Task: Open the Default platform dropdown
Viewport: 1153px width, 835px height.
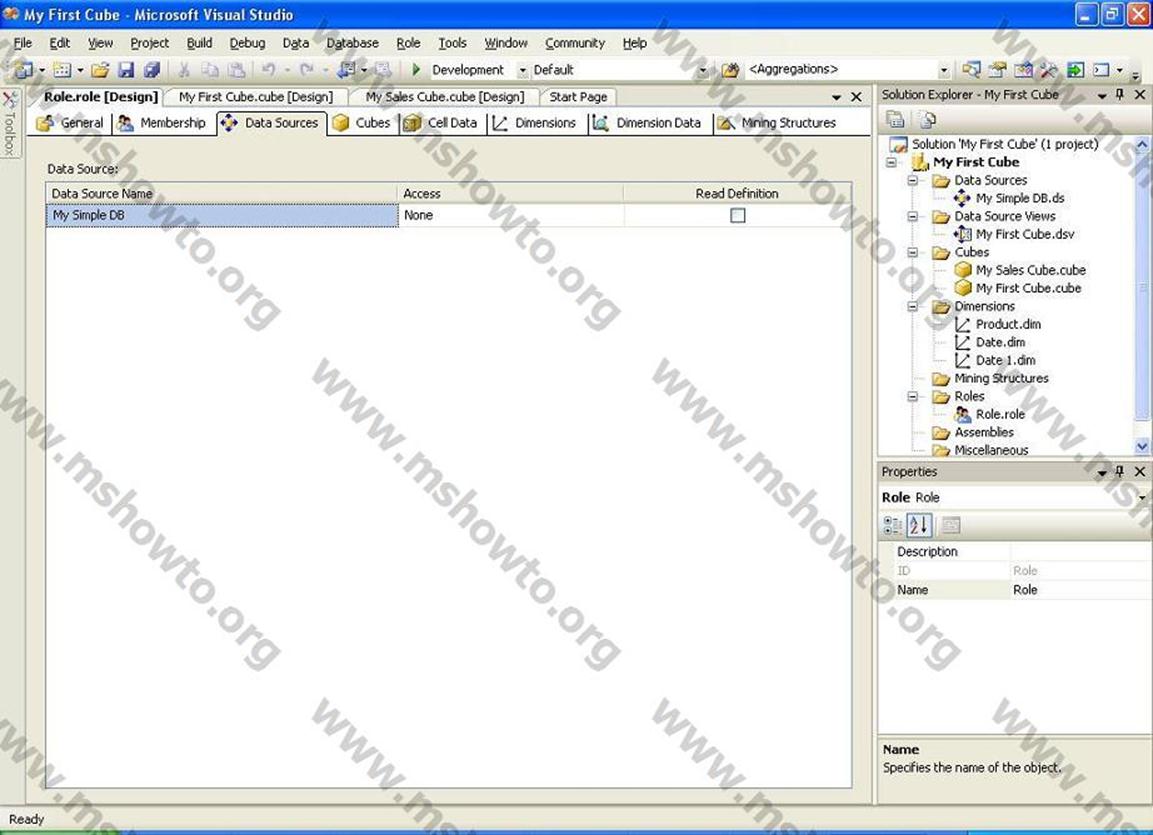Action: (703, 71)
